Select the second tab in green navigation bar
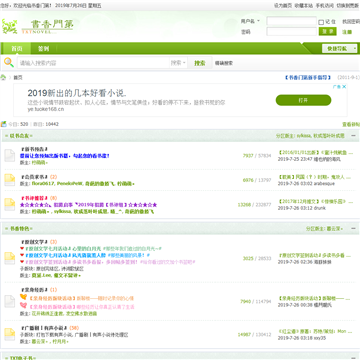Image resolution: width=360 pixels, height=360 pixels. click(43, 49)
